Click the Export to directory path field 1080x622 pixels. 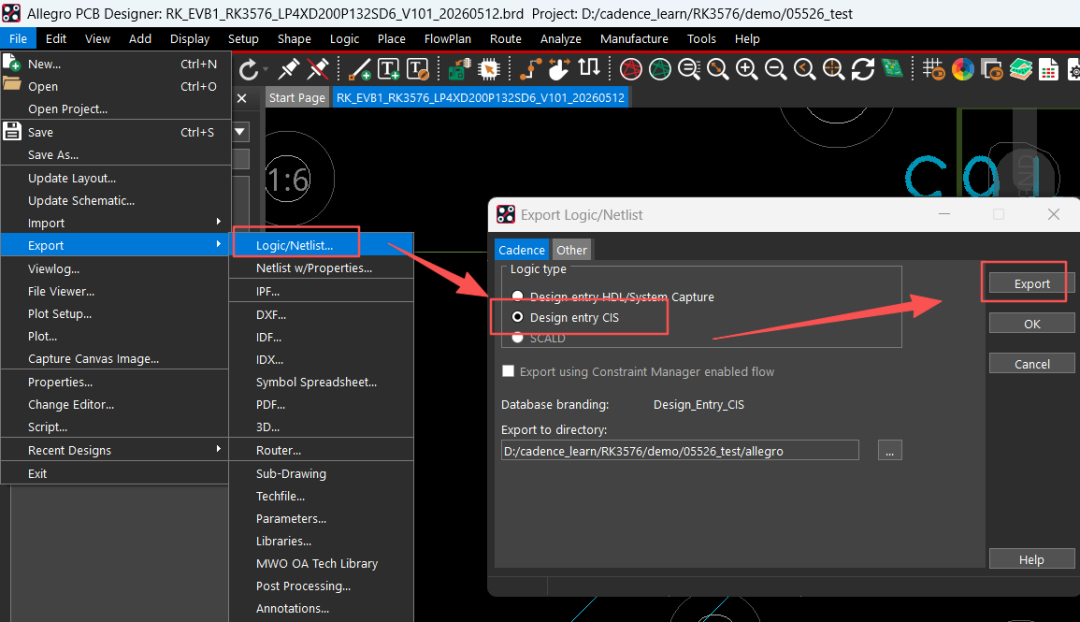coord(680,450)
